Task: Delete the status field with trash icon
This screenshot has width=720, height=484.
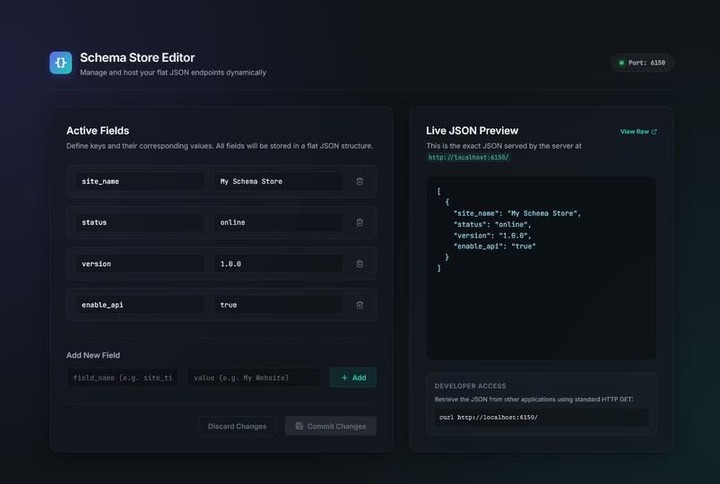Action: coord(360,222)
